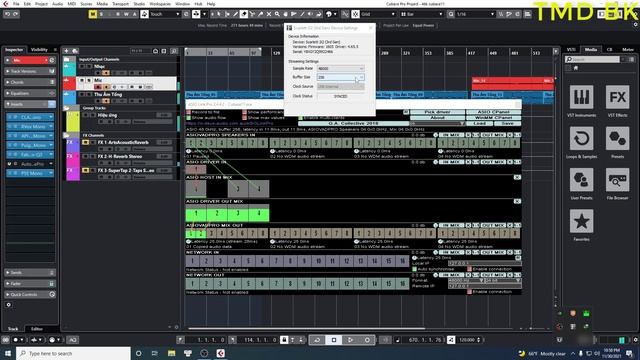Toggle Show audio flow checkbox
Screen dimensions: 640x360
(189, 118)
